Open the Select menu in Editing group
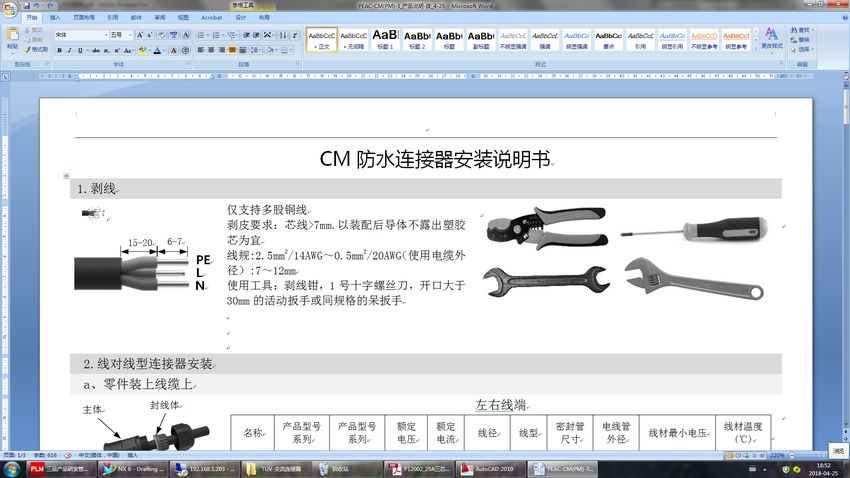The width and height of the screenshot is (850, 478). click(x=802, y=49)
